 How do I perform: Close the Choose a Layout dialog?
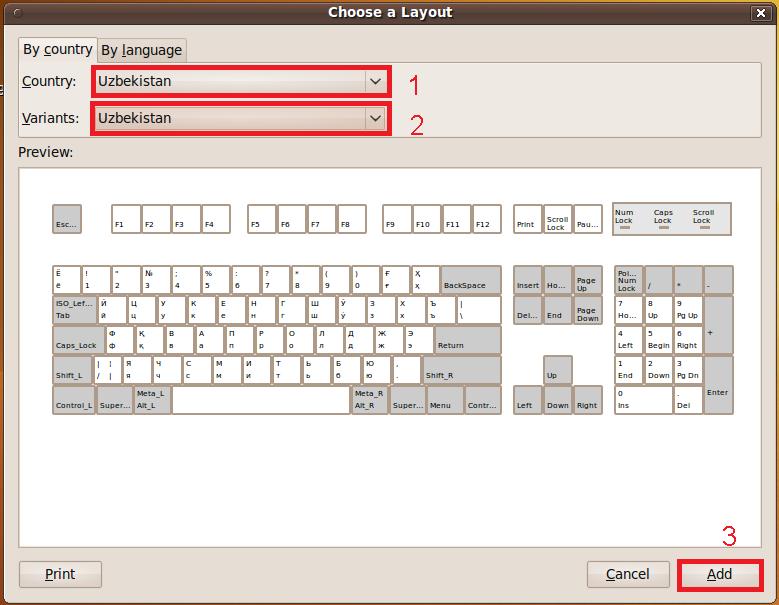761,13
